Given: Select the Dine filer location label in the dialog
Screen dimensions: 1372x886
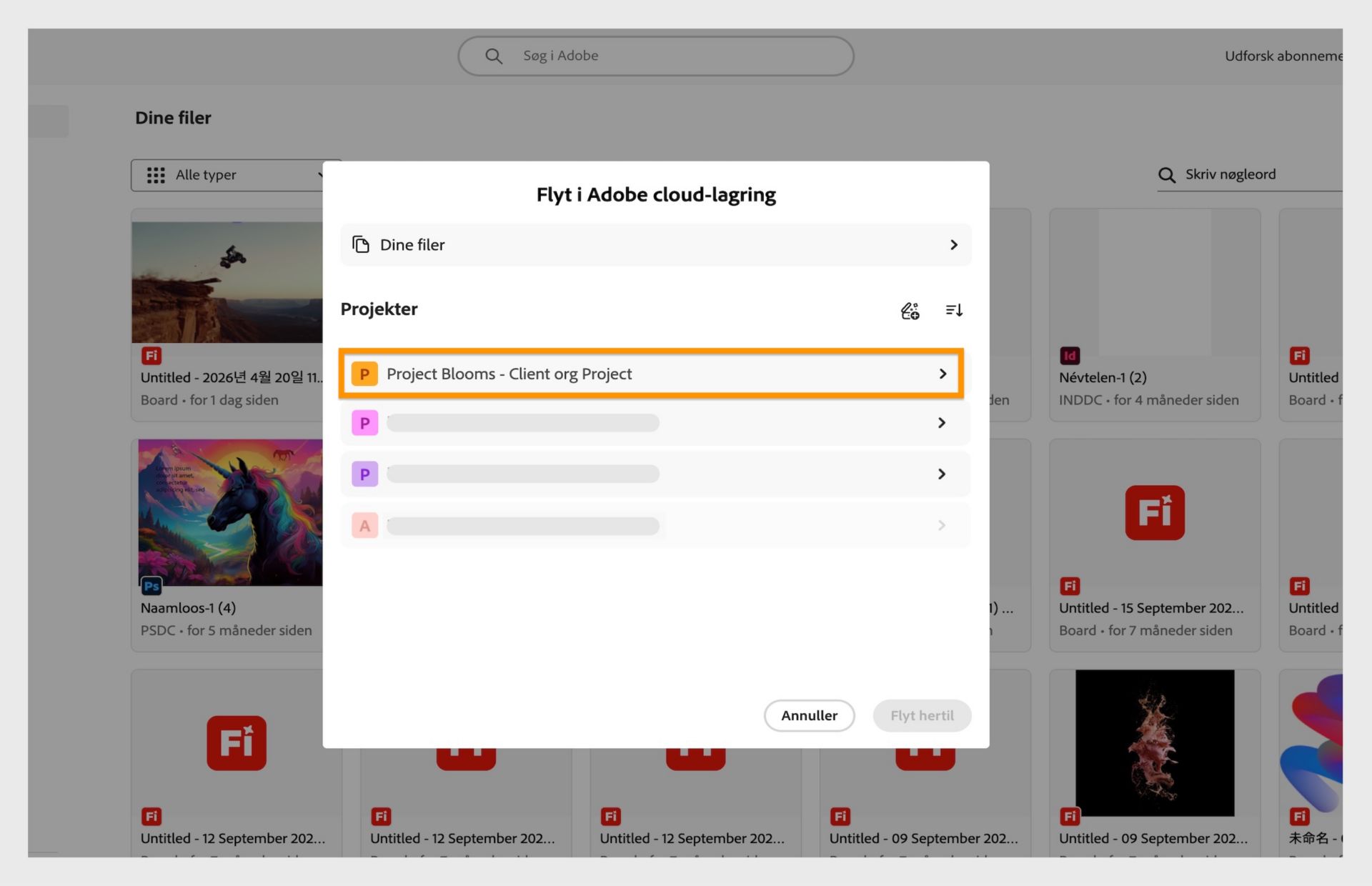Looking at the screenshot, I should coord(412,245).
